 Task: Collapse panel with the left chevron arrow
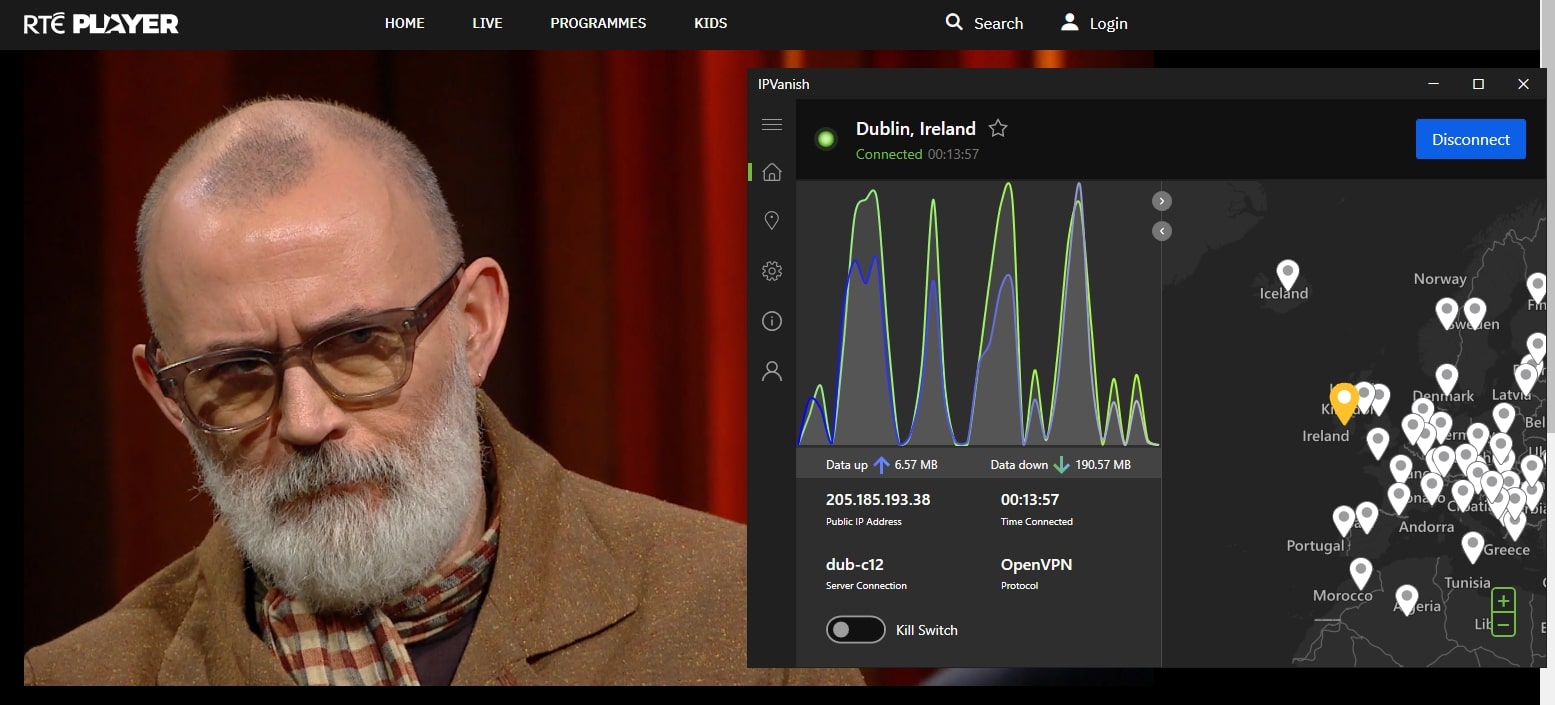point(1161,231)
